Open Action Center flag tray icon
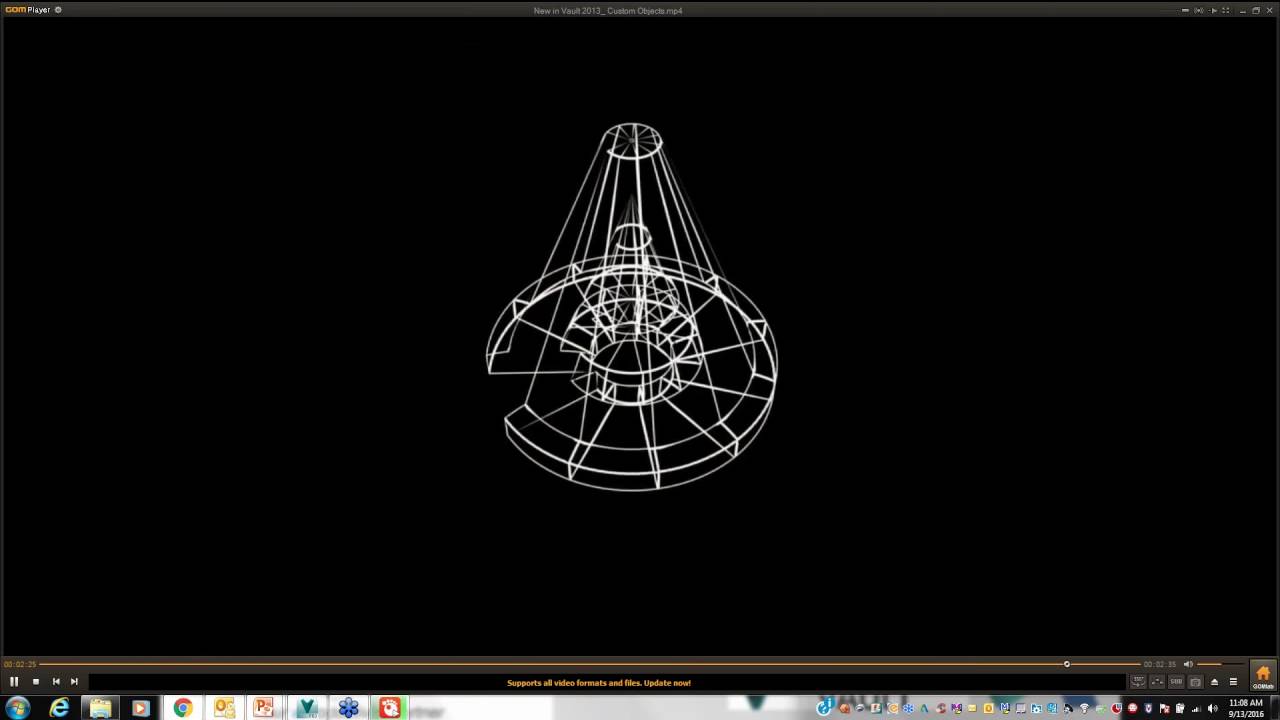This screenshot has width=1280, height=720. 1164,709
